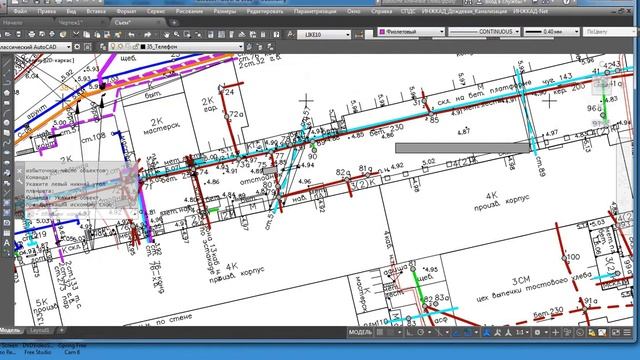Click the МОДЕЛЬ status bar button
Screen dimensions: 640x360
tap(360, 333)
